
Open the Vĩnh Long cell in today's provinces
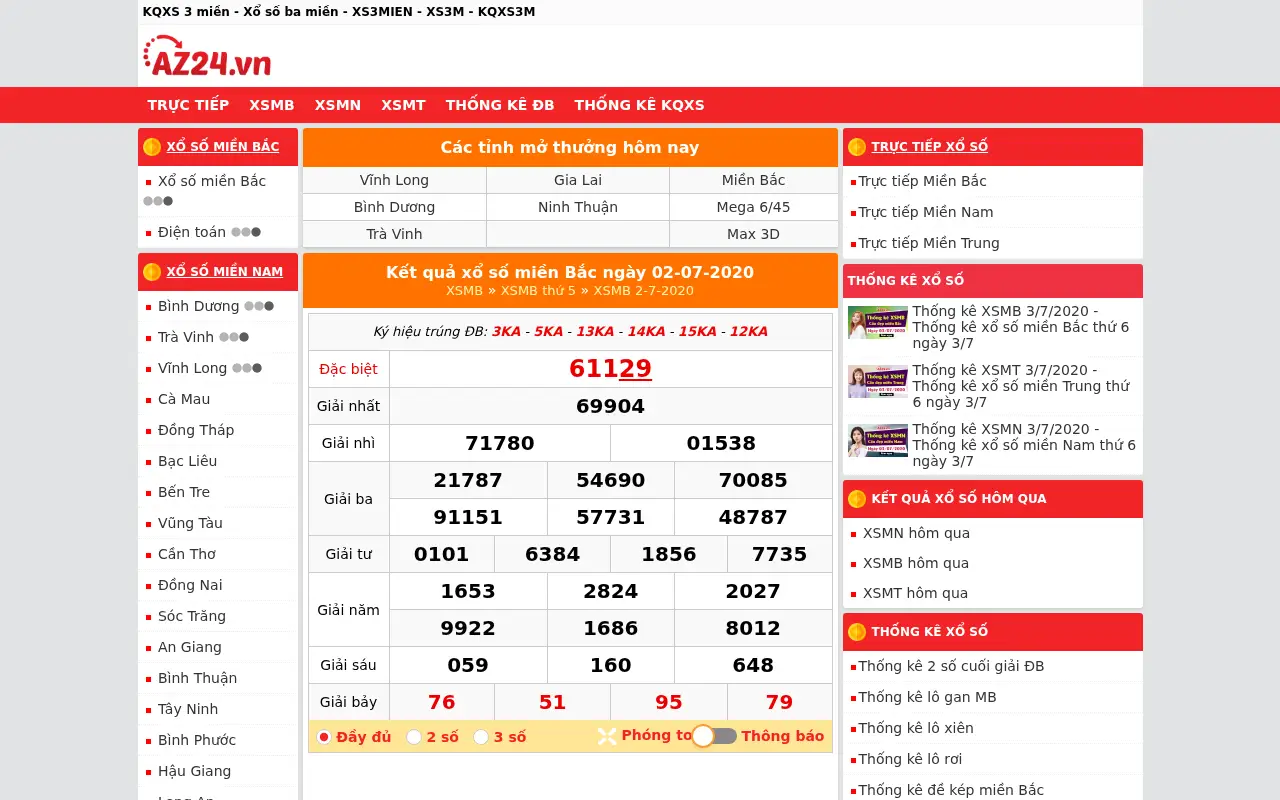[x=395, y=180]
